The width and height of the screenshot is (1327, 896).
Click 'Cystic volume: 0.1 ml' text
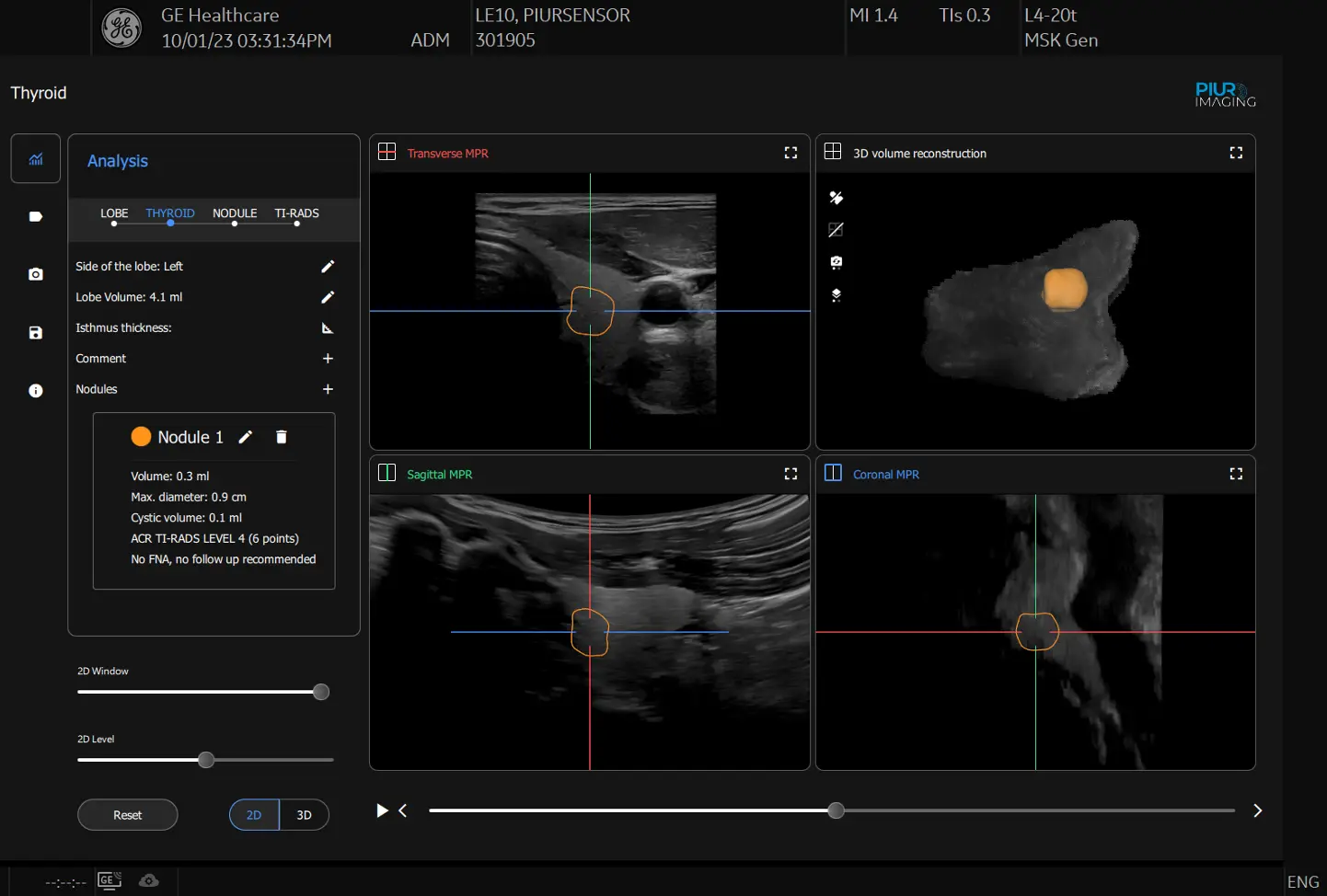(186, 518)
